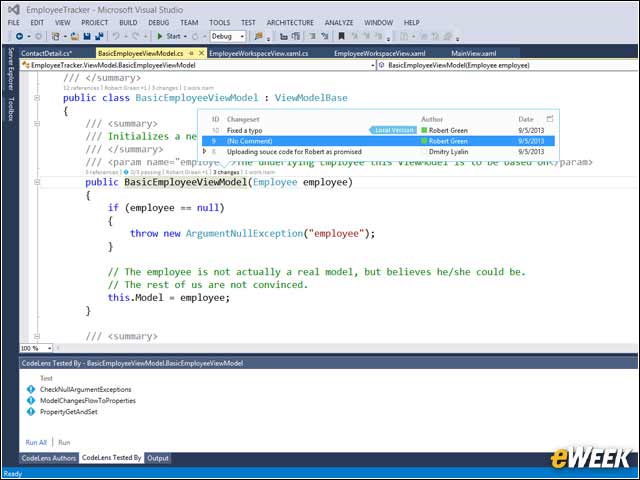Viewport: 640px width, 480px height.
Task: Collapse the bottom summary comment outline
Action: pos(37,336)
